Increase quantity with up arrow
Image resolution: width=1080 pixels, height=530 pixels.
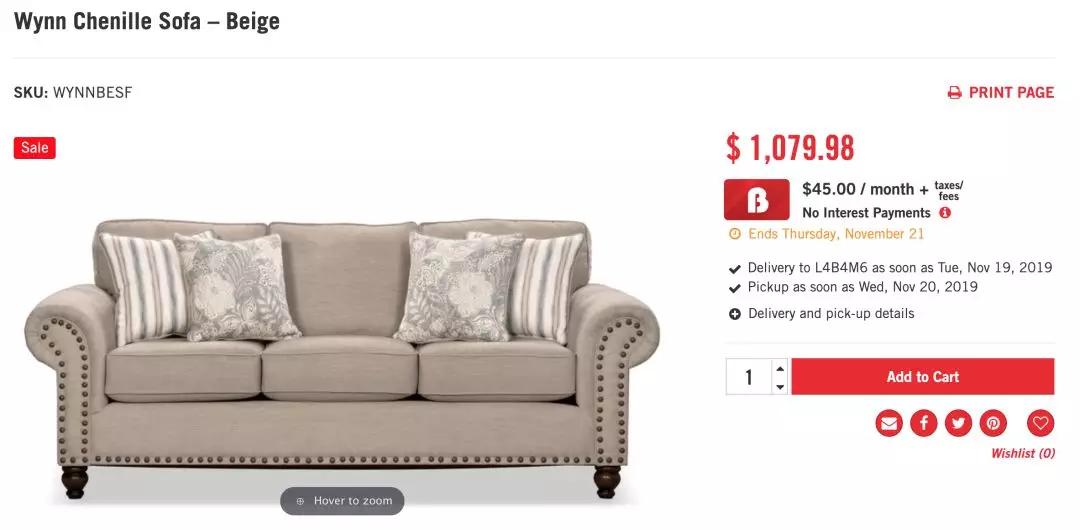(780, 368)
